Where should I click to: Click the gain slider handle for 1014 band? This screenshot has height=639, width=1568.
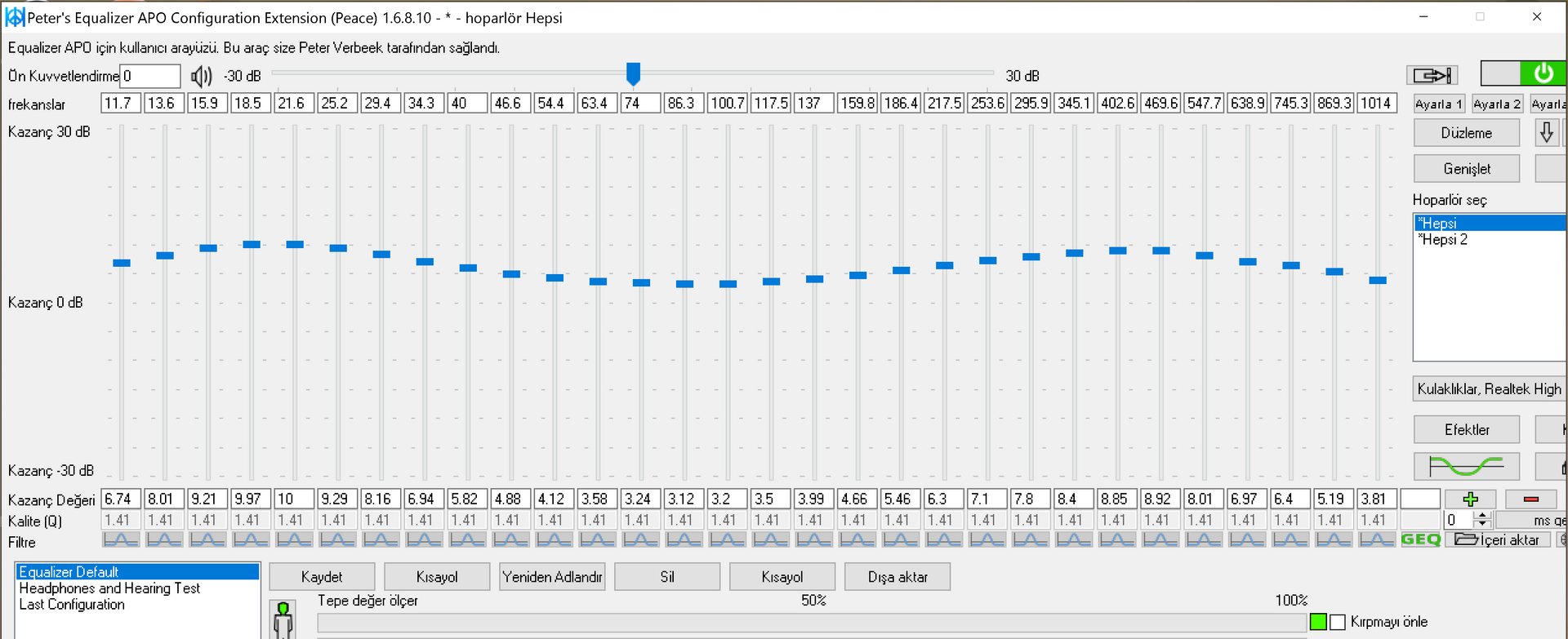tap(1378, 280)
